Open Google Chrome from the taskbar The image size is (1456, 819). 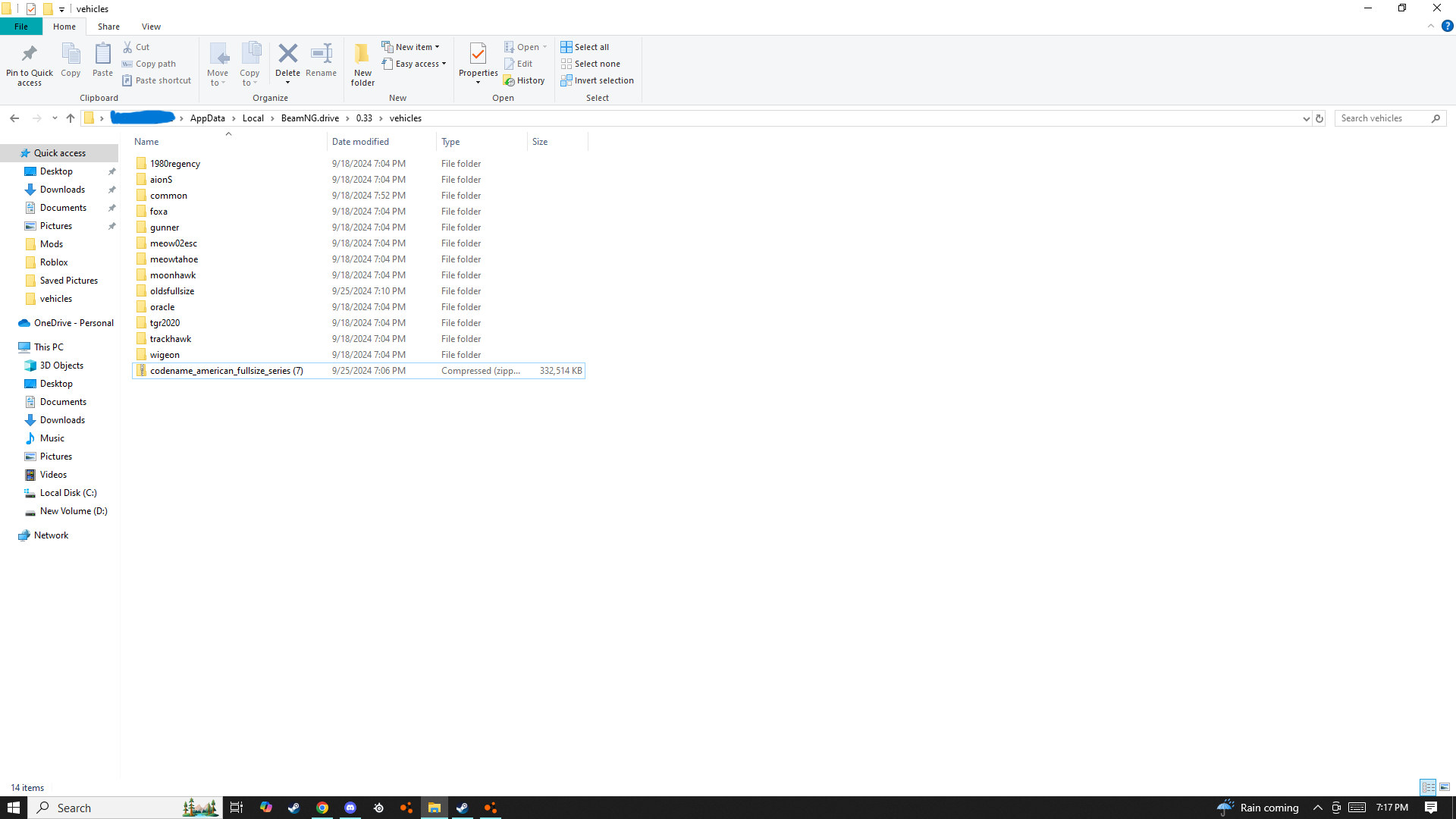pyautogui.click(x=322, y=808)
